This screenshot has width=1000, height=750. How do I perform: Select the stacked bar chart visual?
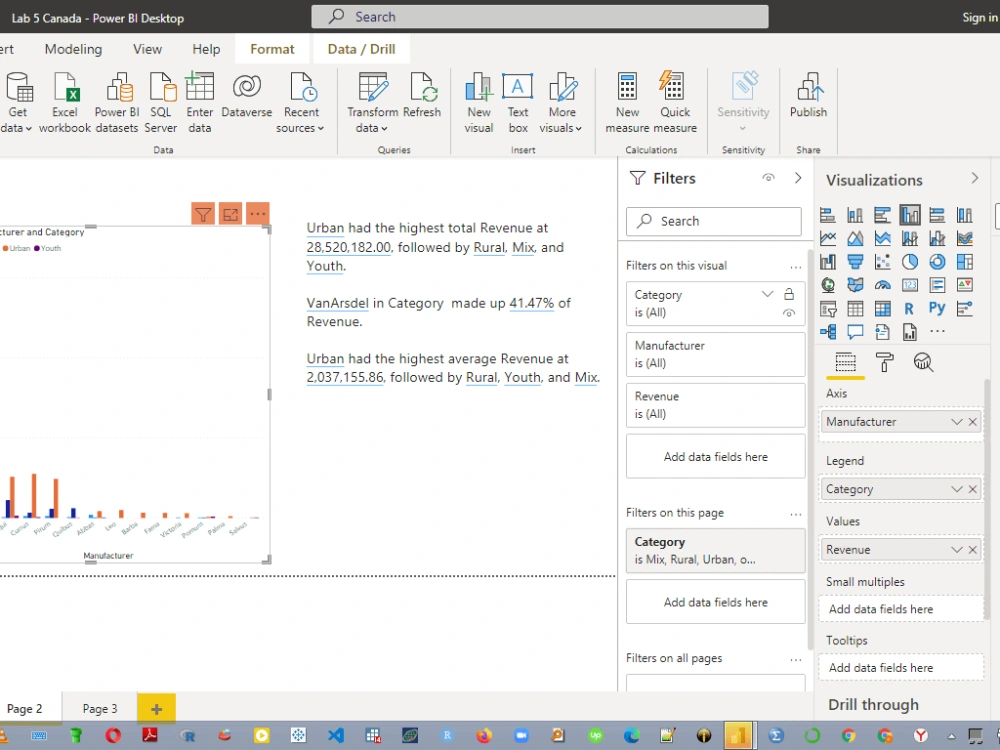(828, 215)
